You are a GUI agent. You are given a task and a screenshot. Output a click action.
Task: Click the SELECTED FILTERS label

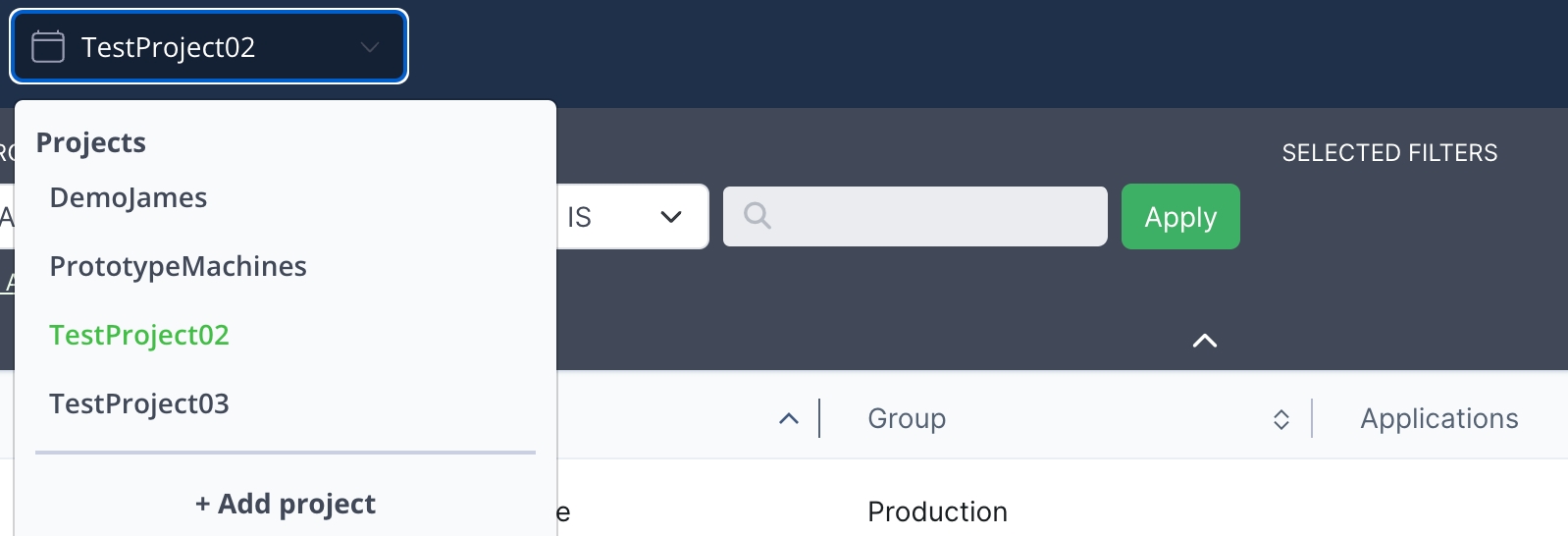[1389, 153]
